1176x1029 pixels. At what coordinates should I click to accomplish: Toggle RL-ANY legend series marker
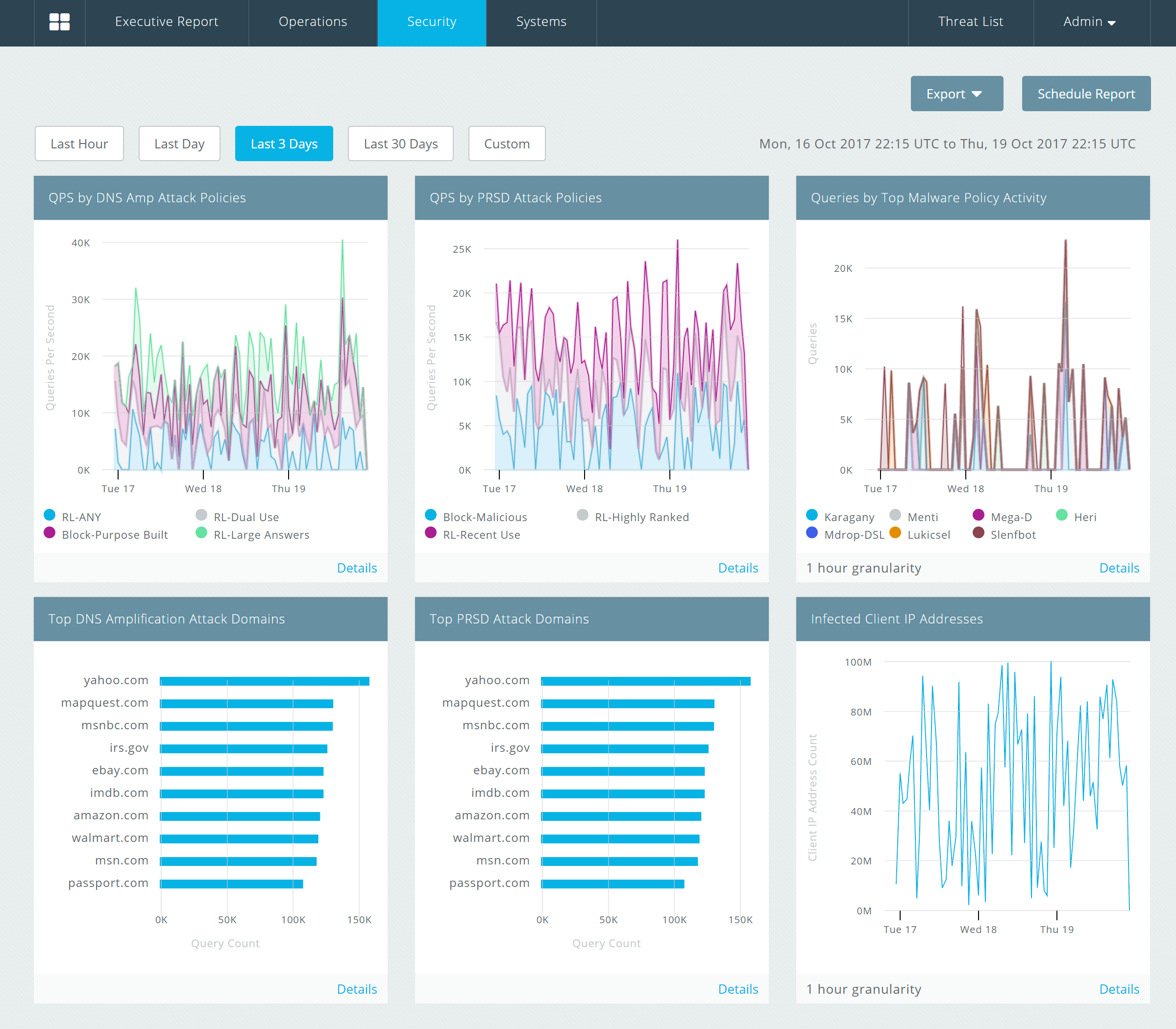click(x=50, y=515)
